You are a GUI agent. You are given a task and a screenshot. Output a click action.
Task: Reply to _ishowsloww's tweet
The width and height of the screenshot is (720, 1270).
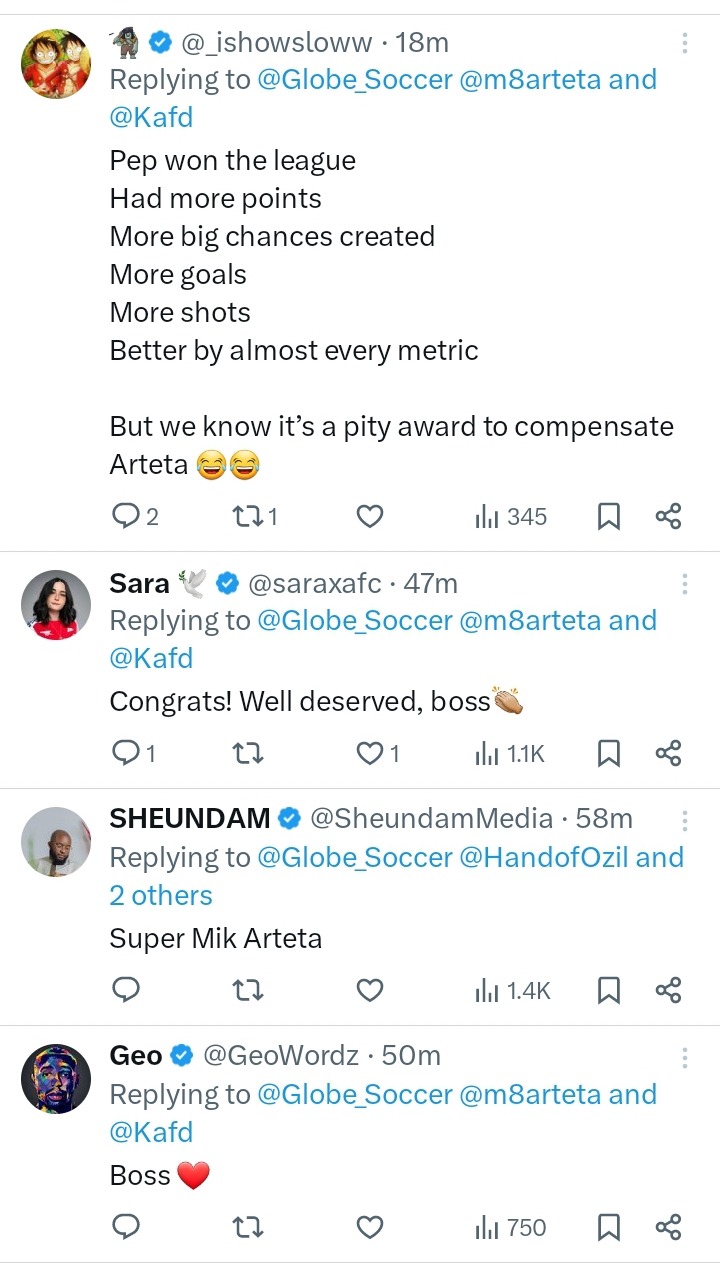tap(126, 516)
